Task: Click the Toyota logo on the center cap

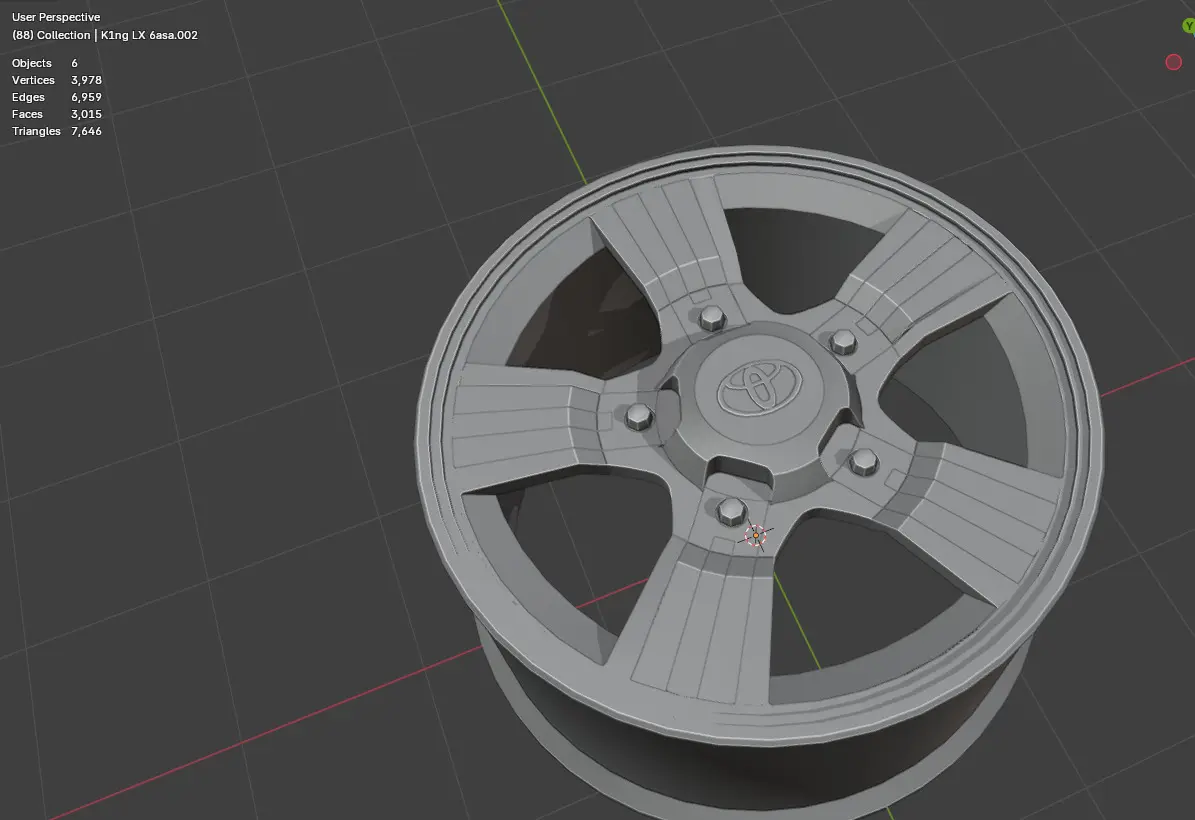Action: pos(759,388)
